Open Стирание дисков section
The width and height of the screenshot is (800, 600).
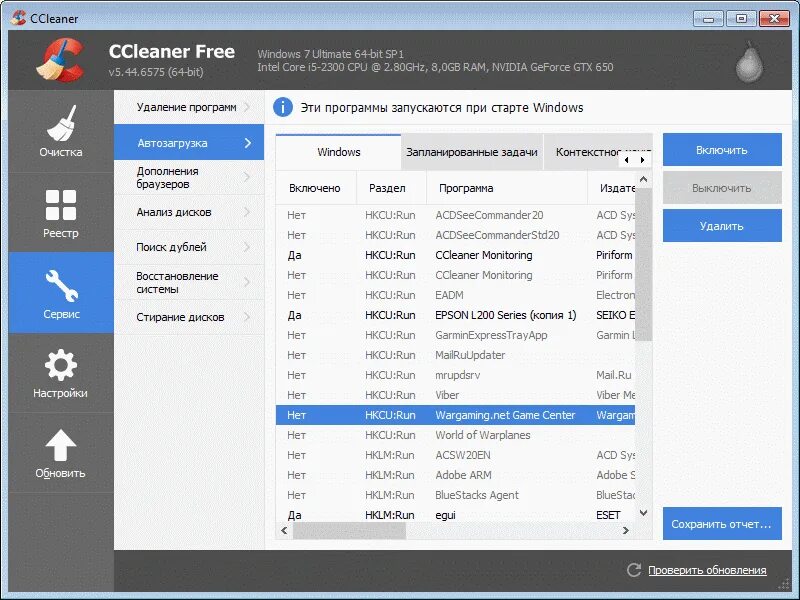[x=189, y=317]
